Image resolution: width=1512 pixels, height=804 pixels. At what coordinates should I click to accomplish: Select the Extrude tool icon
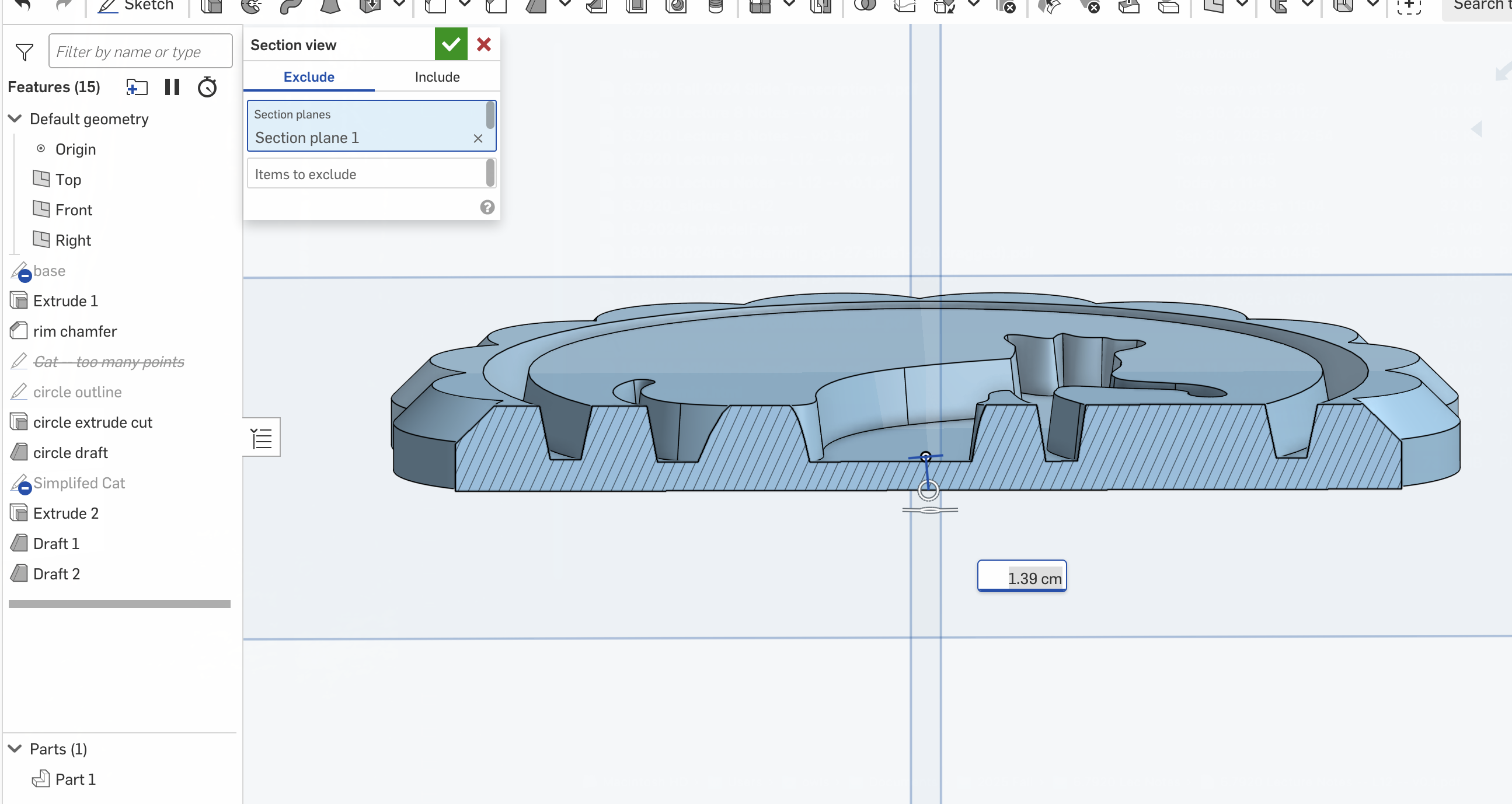point(211,6)
